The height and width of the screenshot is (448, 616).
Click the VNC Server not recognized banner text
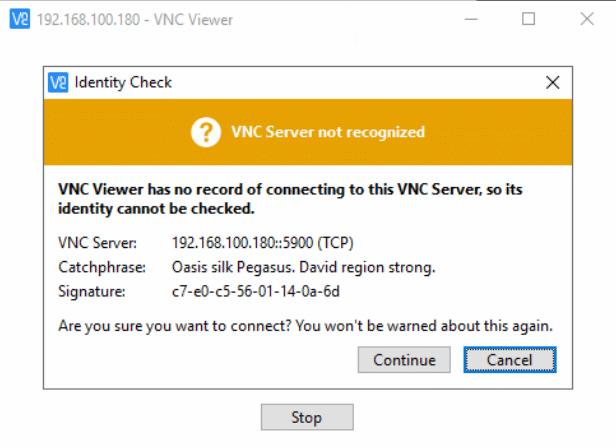click(x=328, y=132)
